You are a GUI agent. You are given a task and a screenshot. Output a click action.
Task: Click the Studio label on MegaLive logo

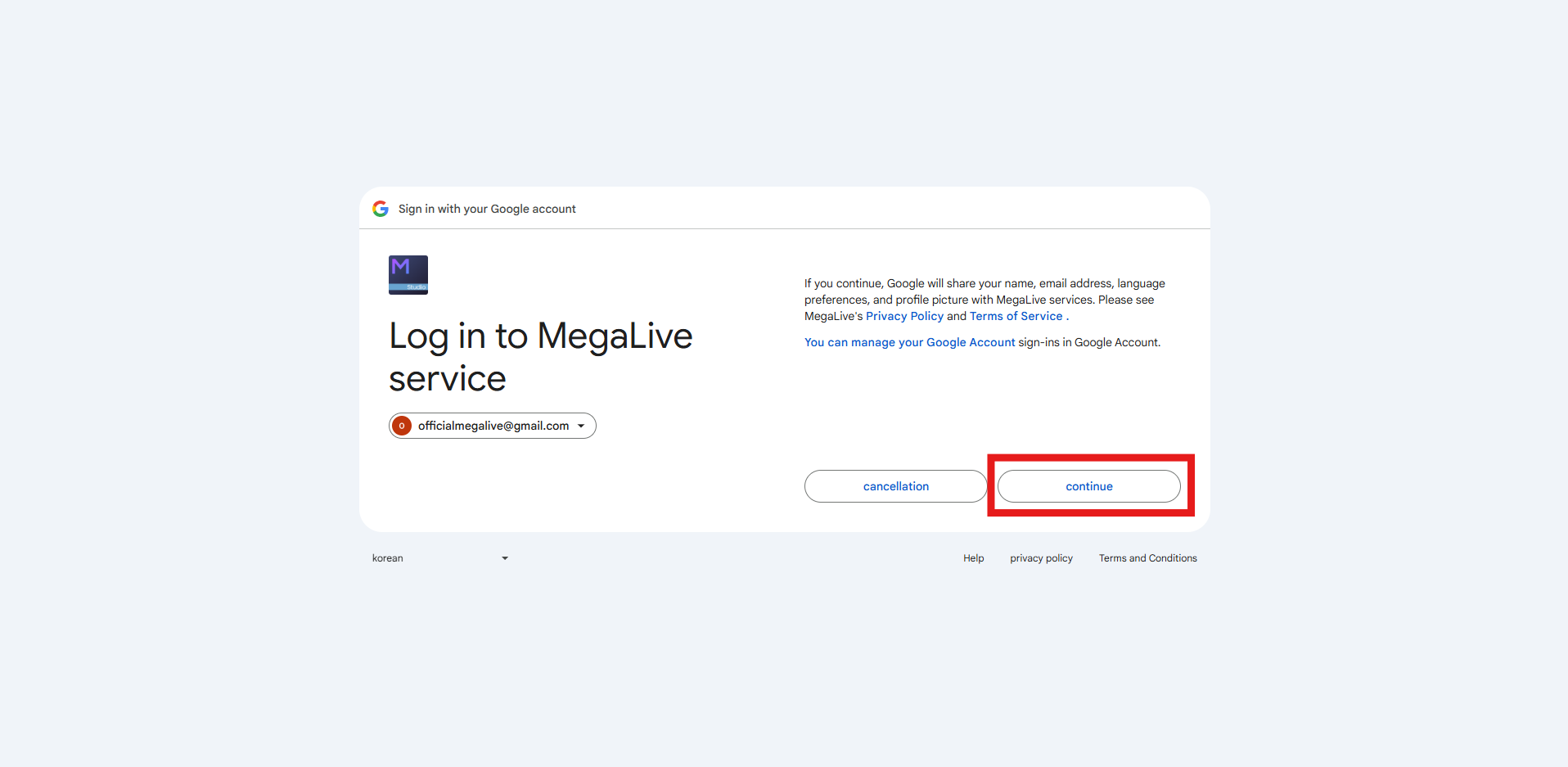coord(417,287)
